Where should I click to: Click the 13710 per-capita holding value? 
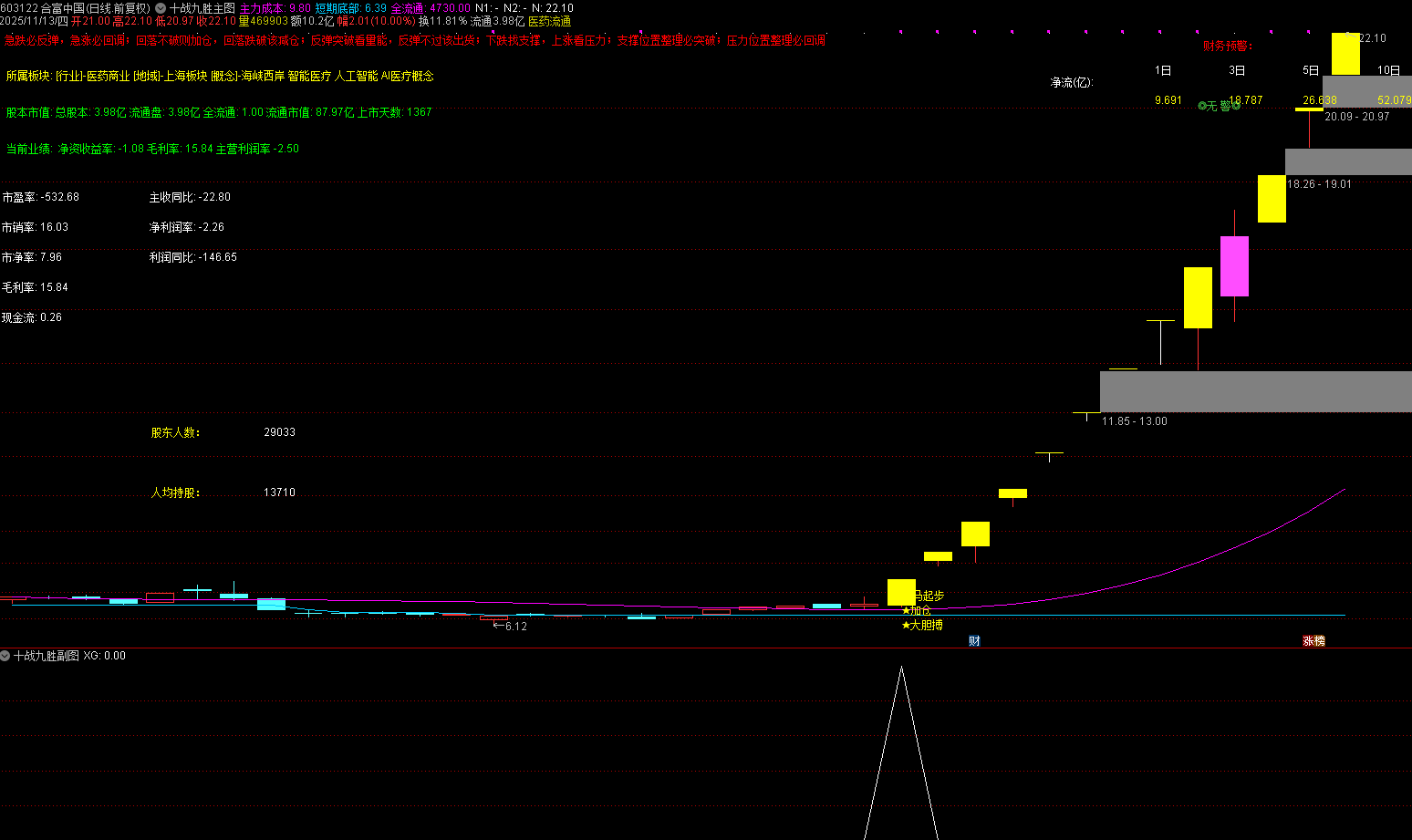[x=280, y=493]
